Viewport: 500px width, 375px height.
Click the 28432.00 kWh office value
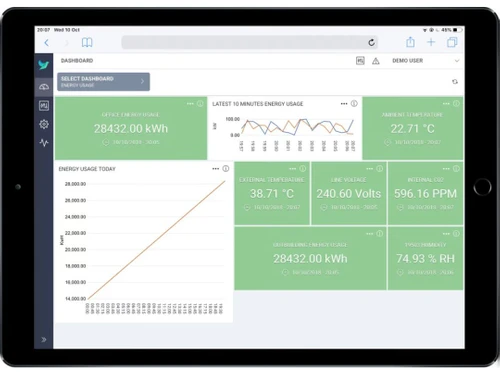(x=131, y=129)
